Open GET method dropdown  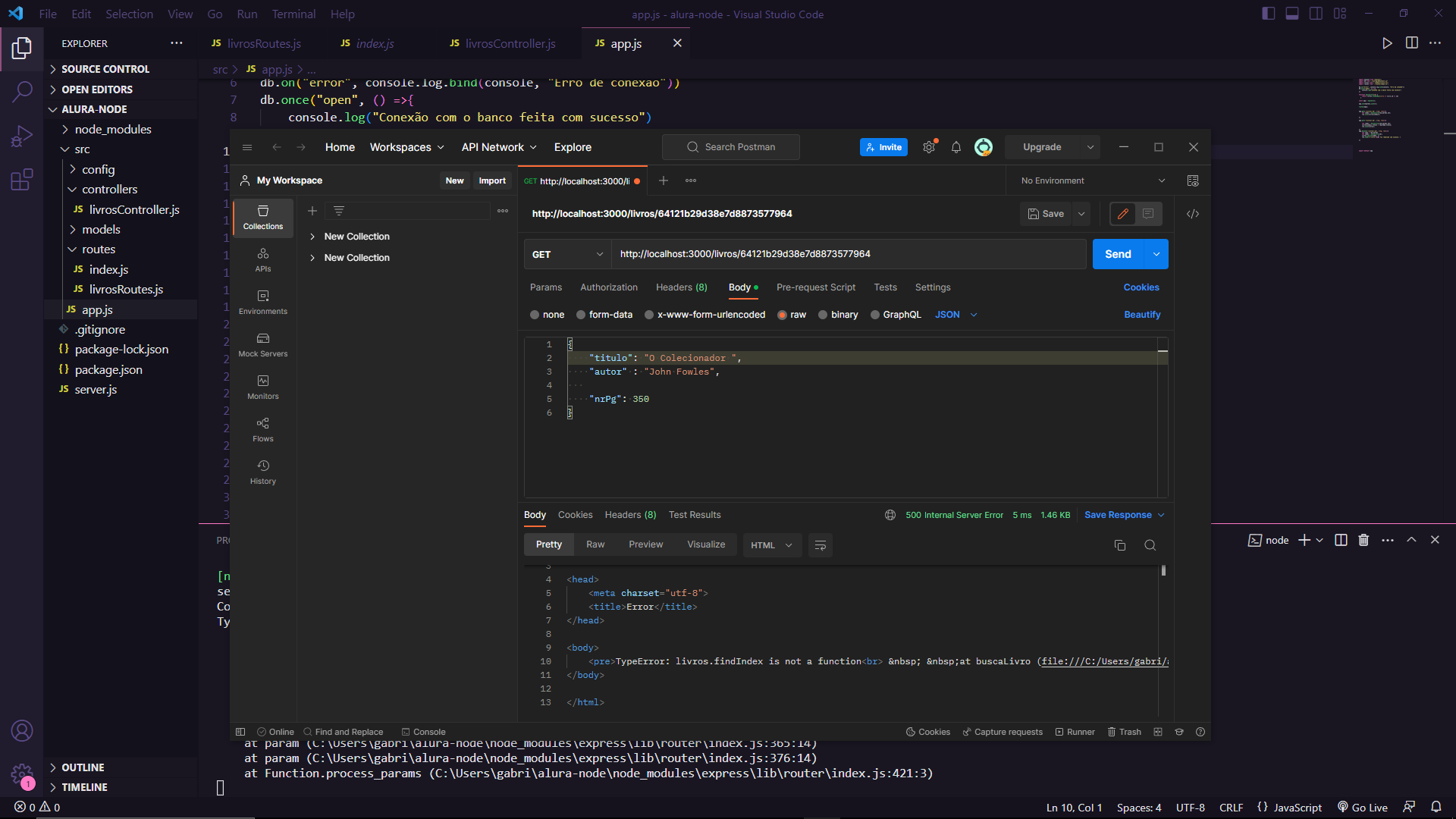(x=567, y=254)
